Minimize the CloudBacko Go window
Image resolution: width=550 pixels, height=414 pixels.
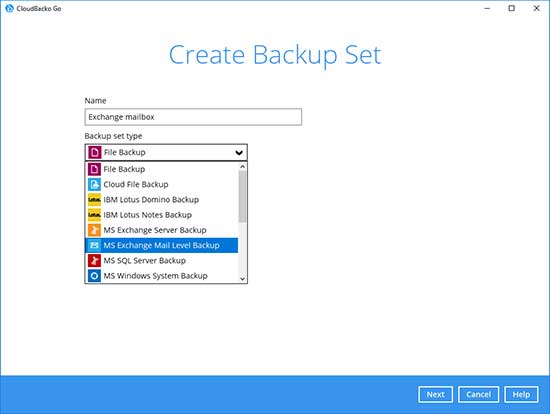click(487, 8)
